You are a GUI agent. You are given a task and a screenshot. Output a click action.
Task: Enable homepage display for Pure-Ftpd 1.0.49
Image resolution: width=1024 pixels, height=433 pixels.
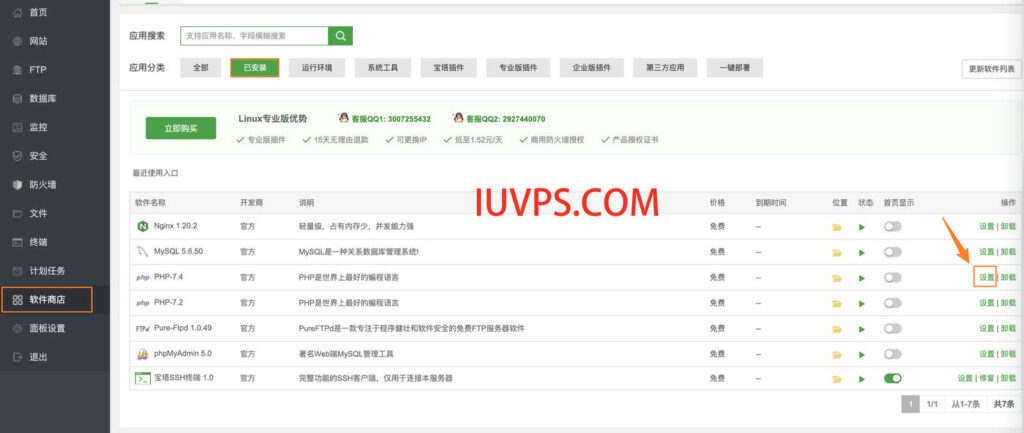pos(892,329)
